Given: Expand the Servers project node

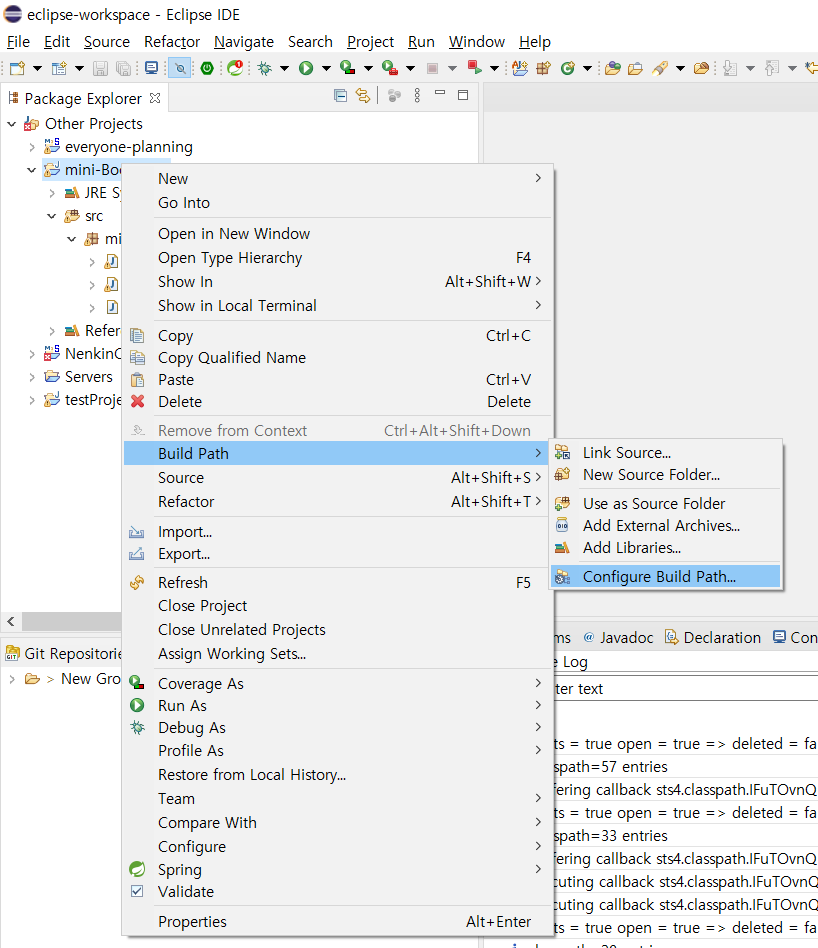Looking at the screenshot, I should point(32,377).
